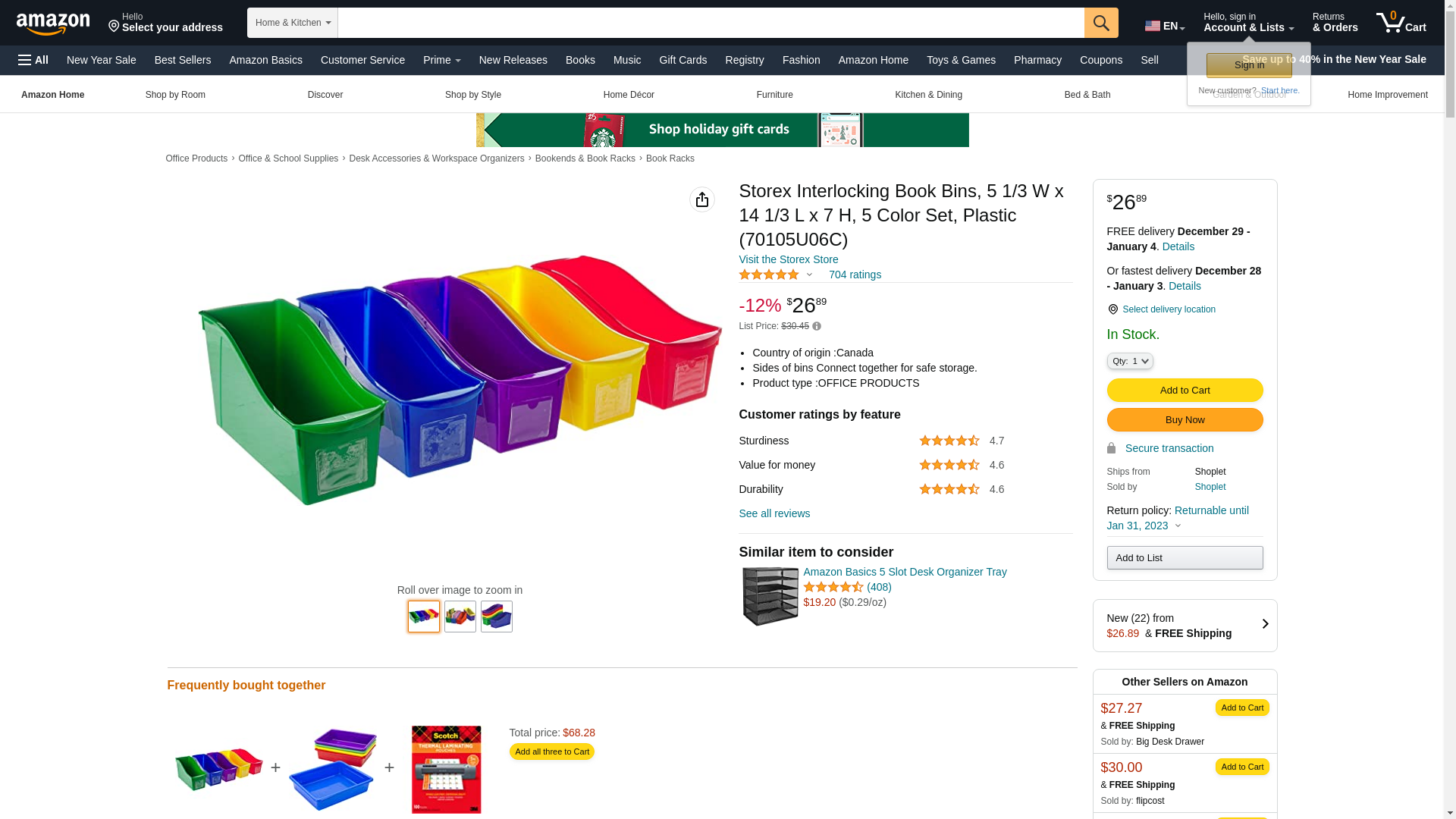The image size is (1456, 819).
Task: Click the Amazon logo
Action: 53,24
